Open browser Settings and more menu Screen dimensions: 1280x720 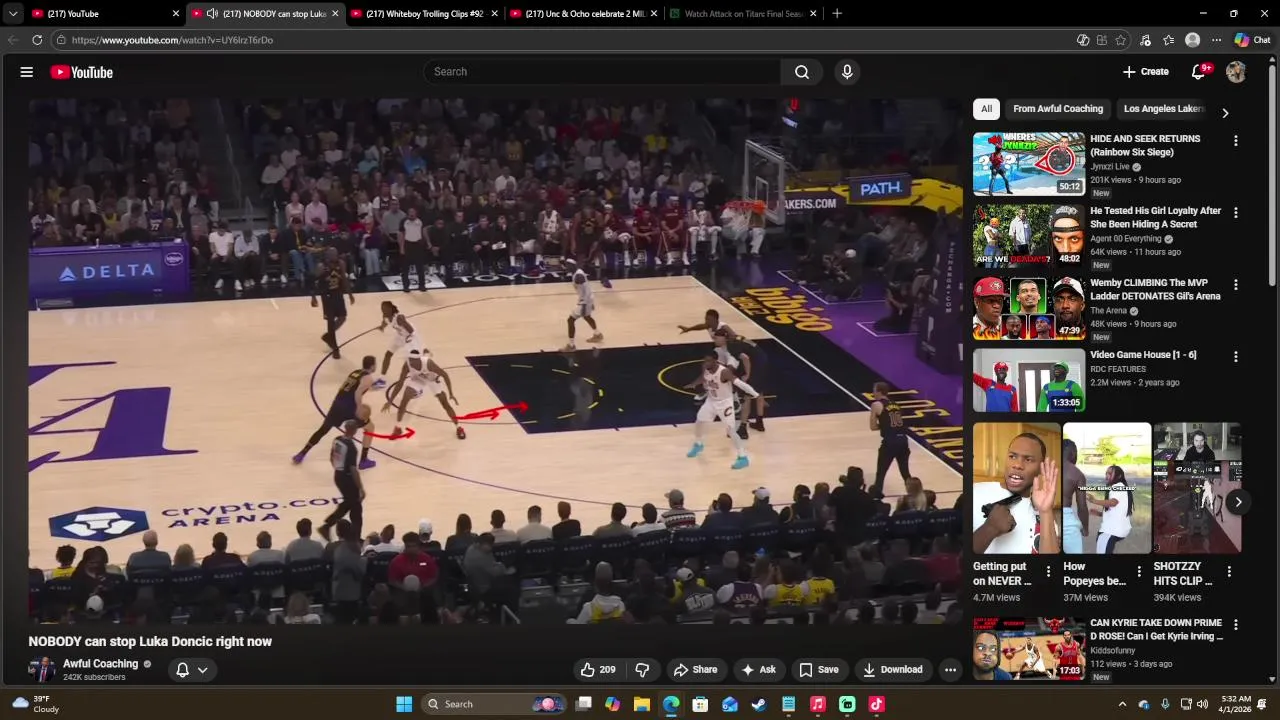[x=1216, y=40]
